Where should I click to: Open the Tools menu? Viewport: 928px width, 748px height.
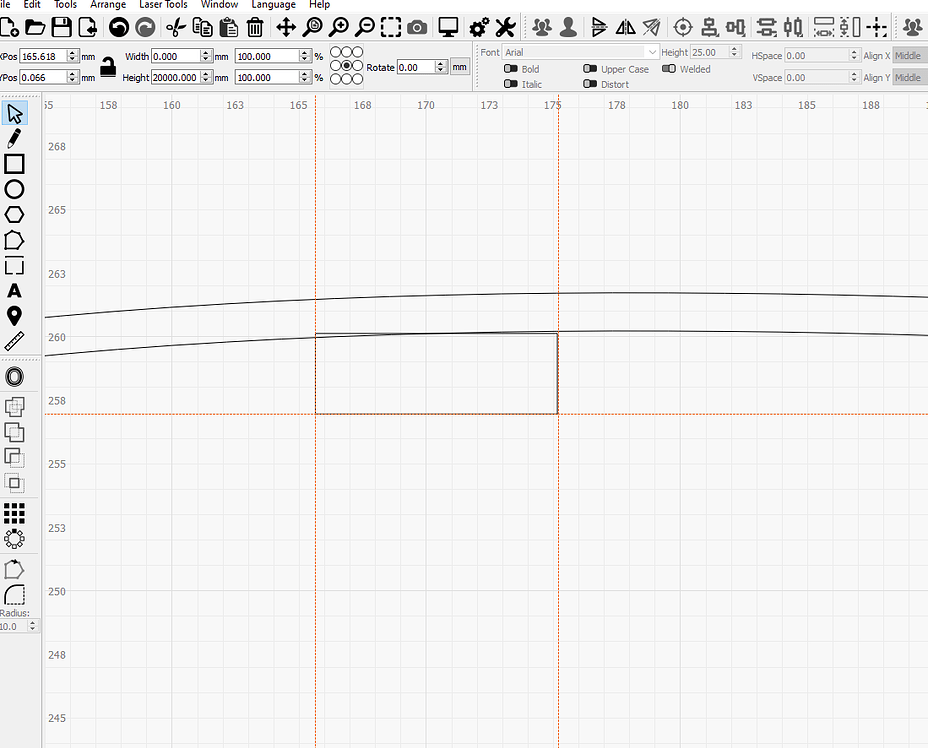pos(65,5)
